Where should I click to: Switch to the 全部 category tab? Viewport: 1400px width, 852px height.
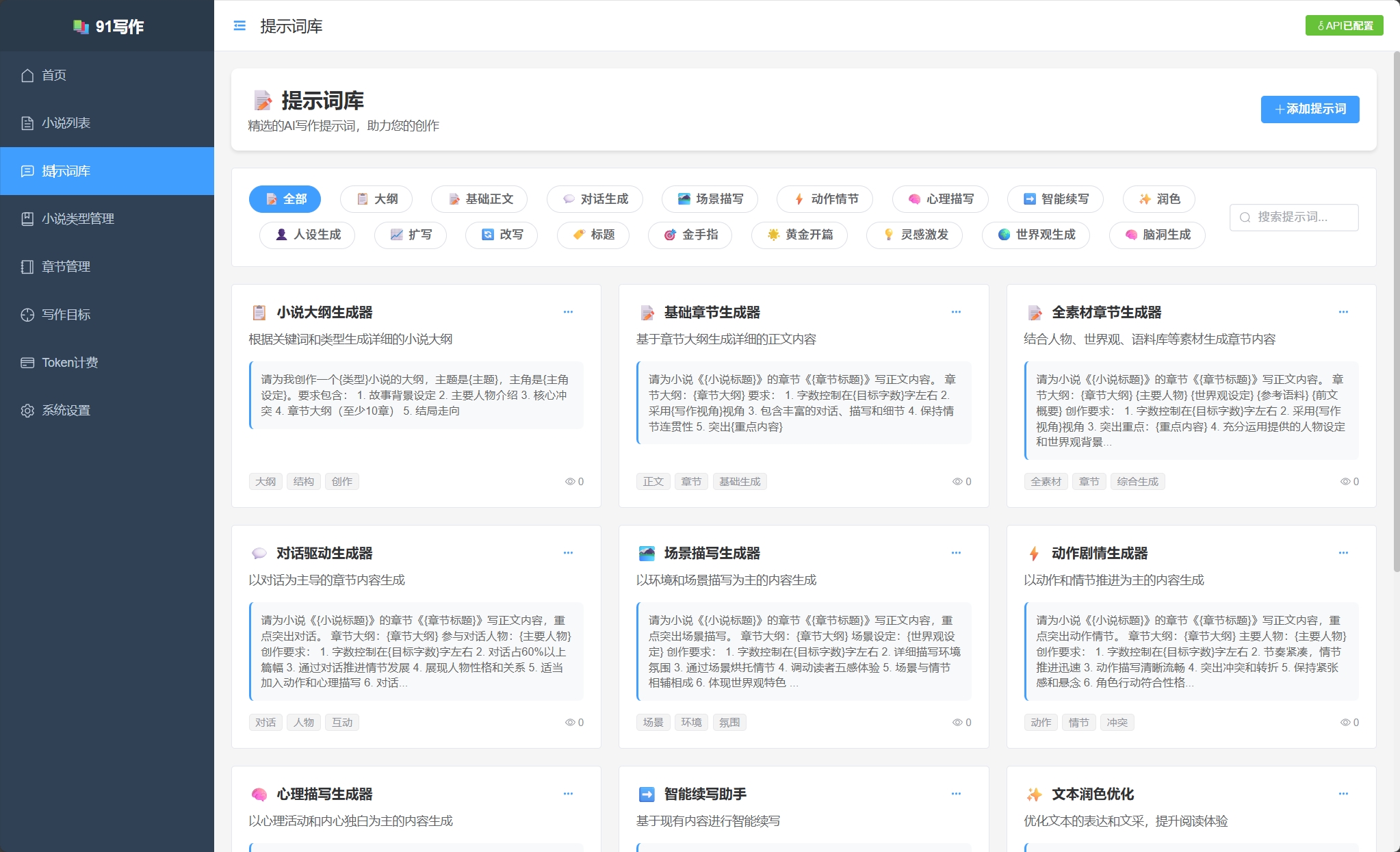(285, 198)
